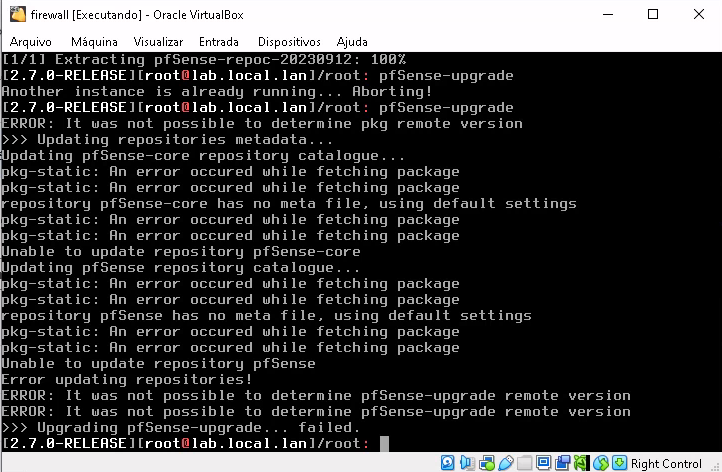Maximize the firewall VirtualBox window
Image resolution: width=722 pixels, height=472 pixels.
(x=652, y=14)
